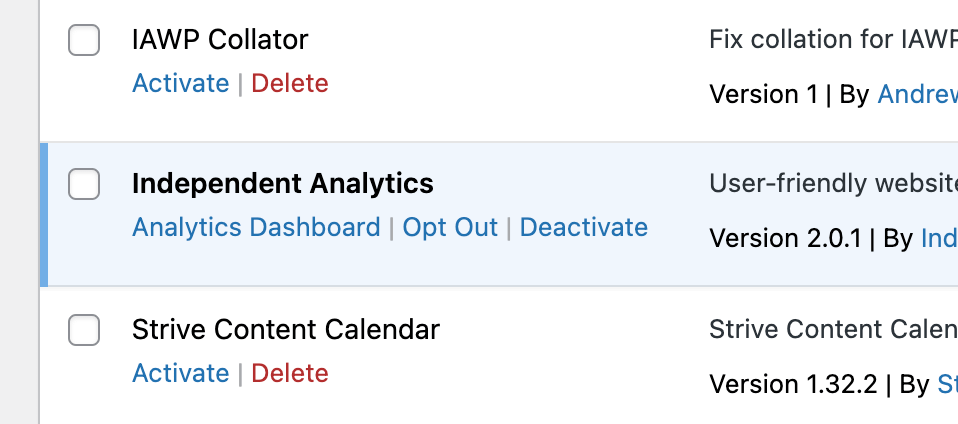958x424 pixels.
Task: Click the IAWP Collator plugin title
Action: (220, 40)
